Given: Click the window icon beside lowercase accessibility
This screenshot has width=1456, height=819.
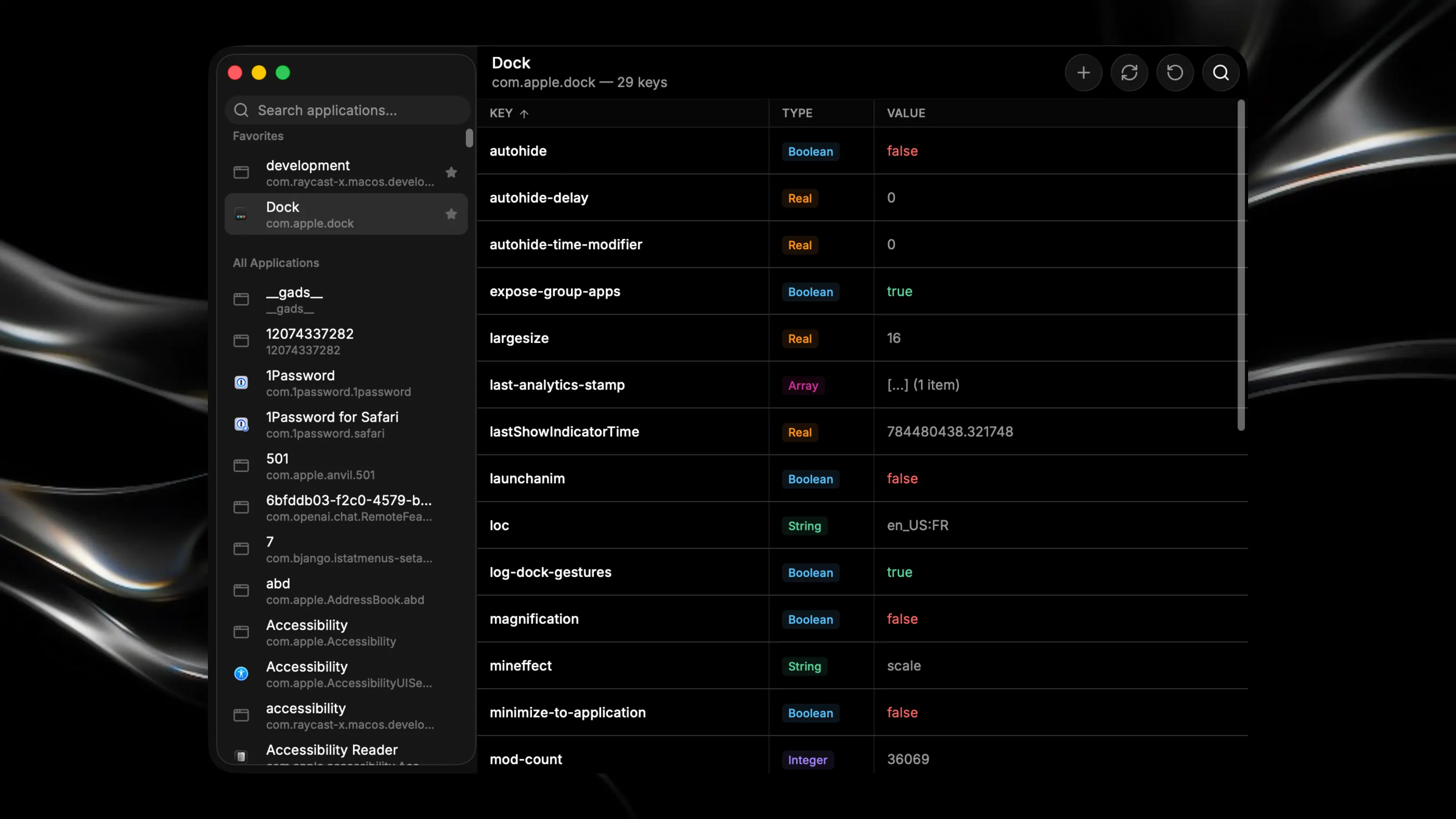Looking at the screenshot, I should (x=241, y=716).
